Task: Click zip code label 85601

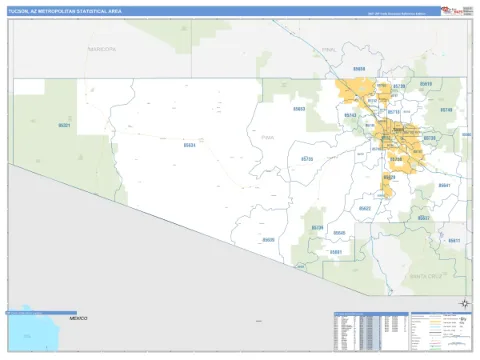Action: point(336,252)
